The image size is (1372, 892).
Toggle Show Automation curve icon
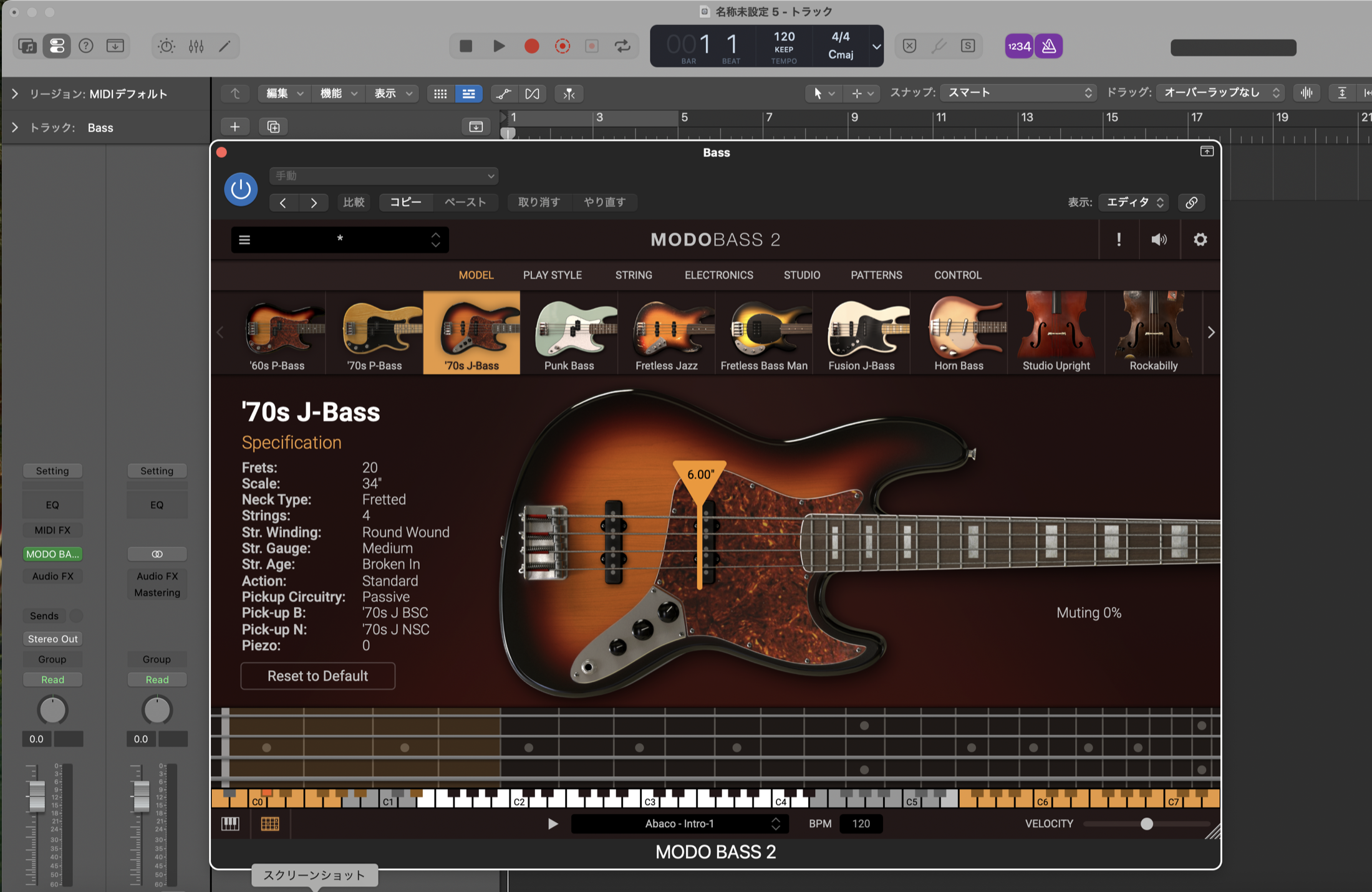point(503,94)
